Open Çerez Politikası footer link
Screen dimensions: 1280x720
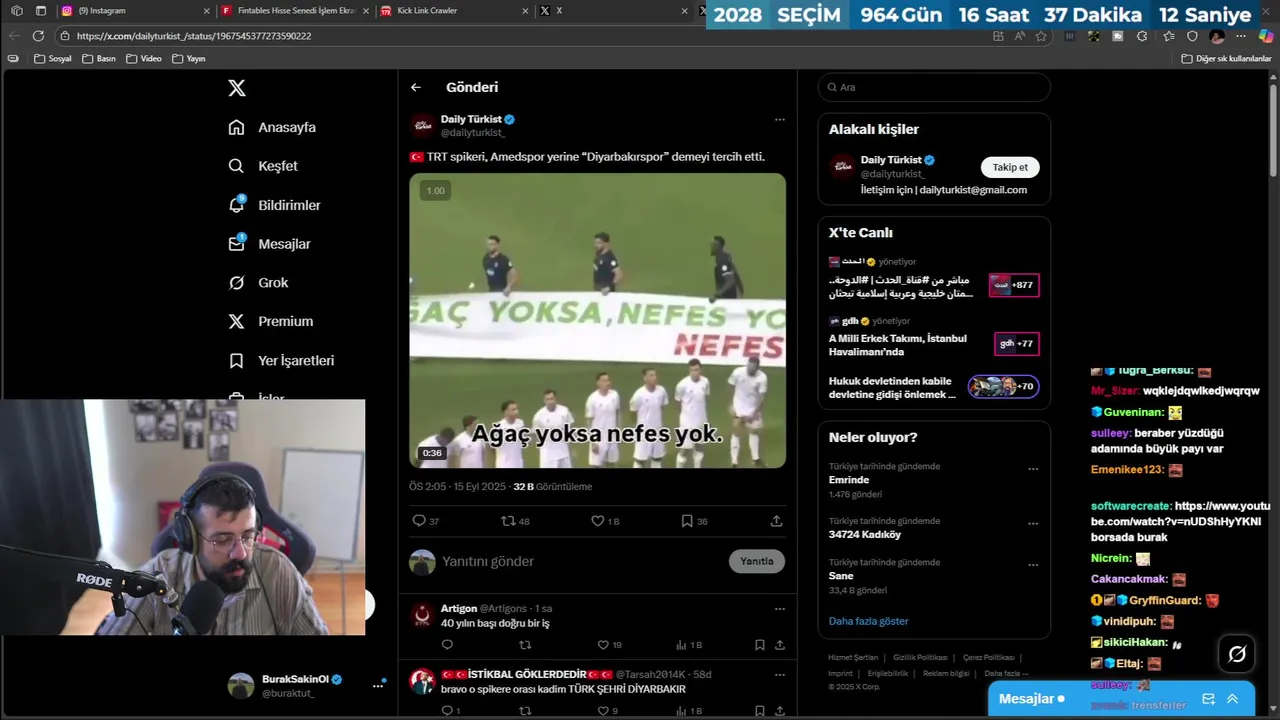[988, 657]
